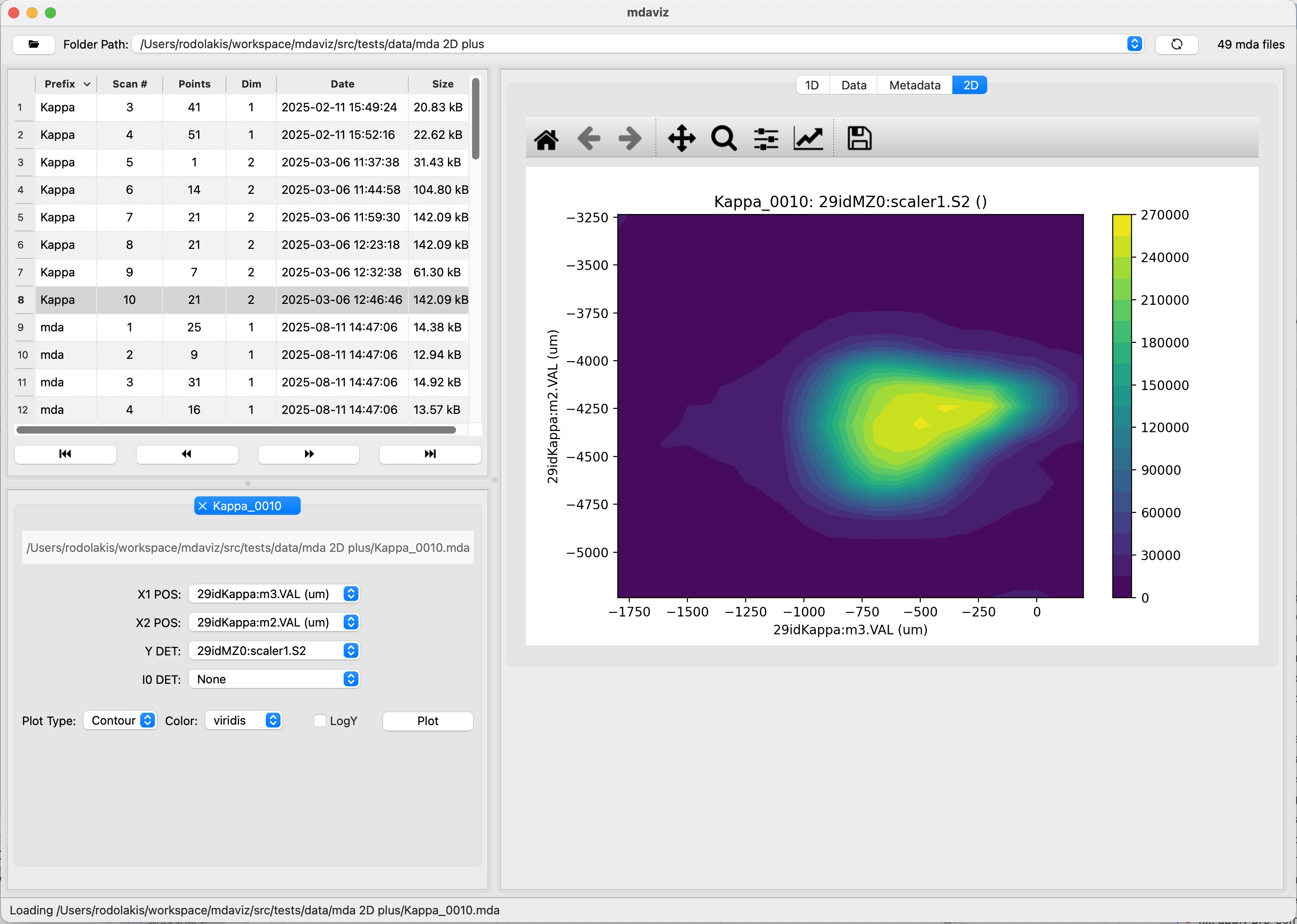Viewport: 1297px width, 924px height.
Task: Refresh the folder file list
Action: point(1176,44)
